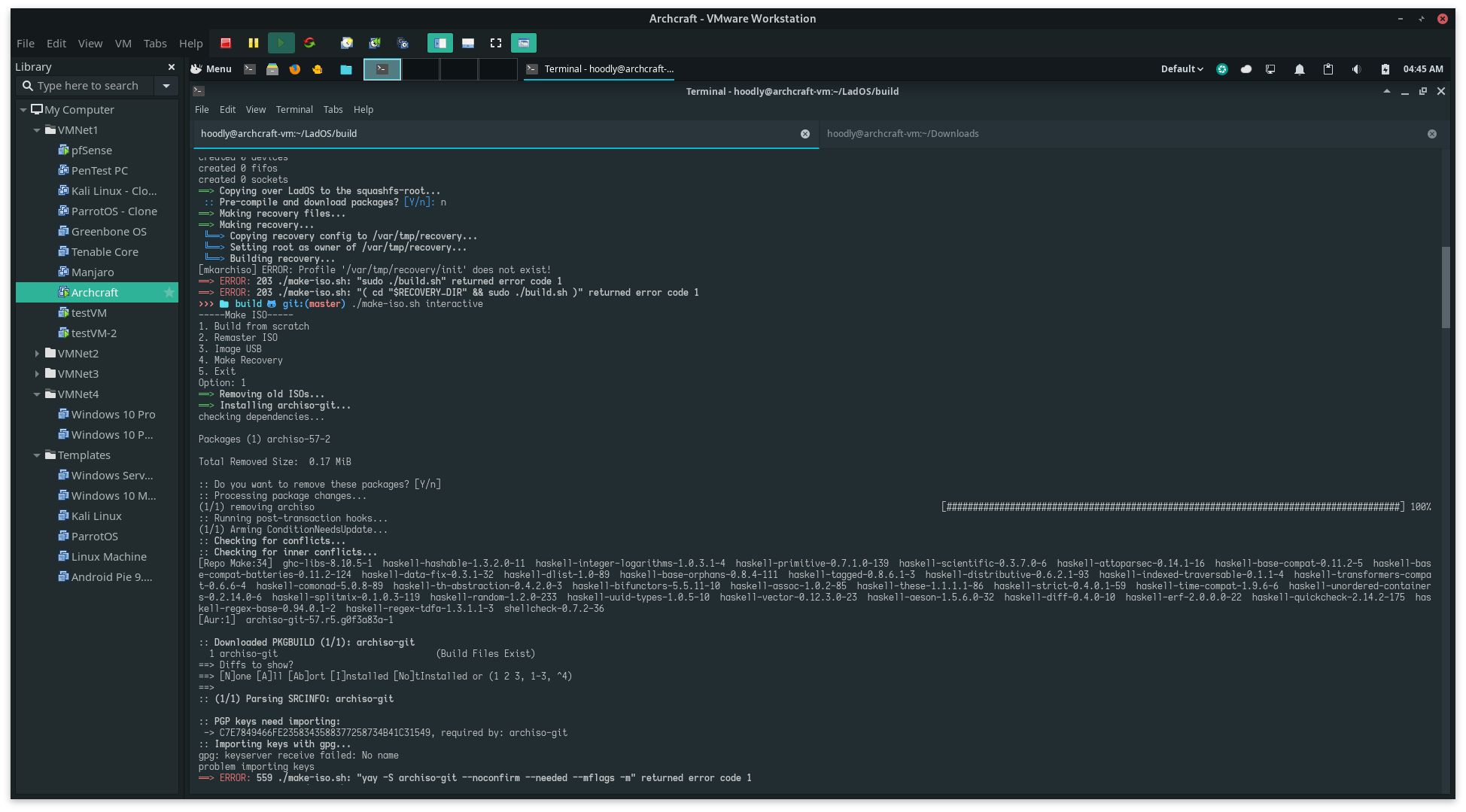
Task: Toggle favorite star on Archcraft
Action: 169,293
